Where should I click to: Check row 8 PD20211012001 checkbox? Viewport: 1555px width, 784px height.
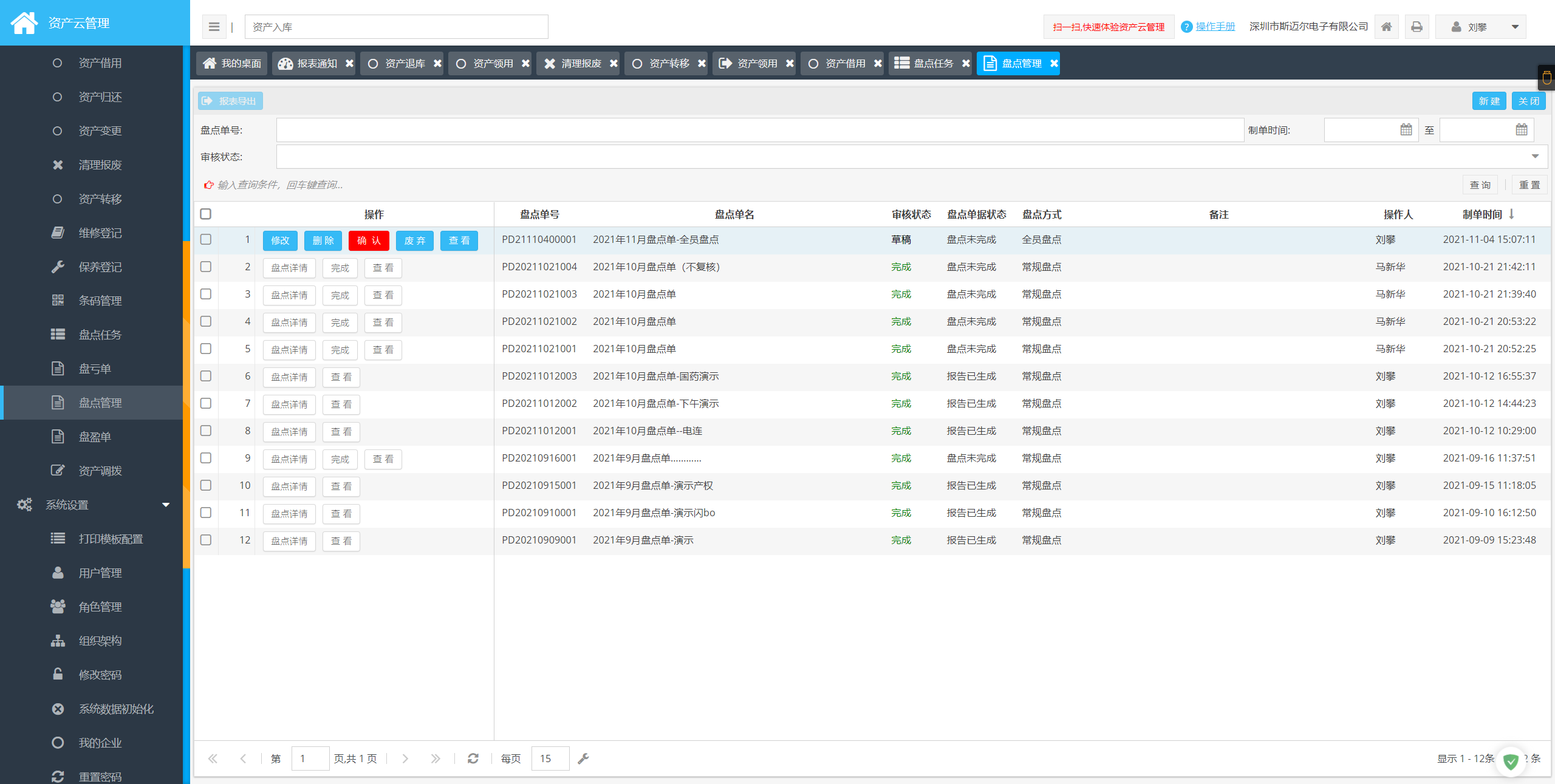[x=206, y=431]
